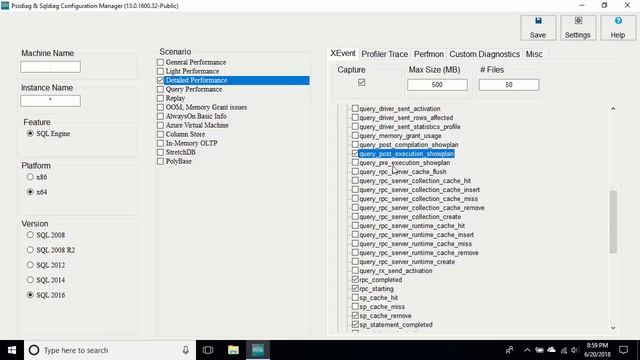
Task: Uncheck the sp_cache_remove event
Action: [355, 316]
